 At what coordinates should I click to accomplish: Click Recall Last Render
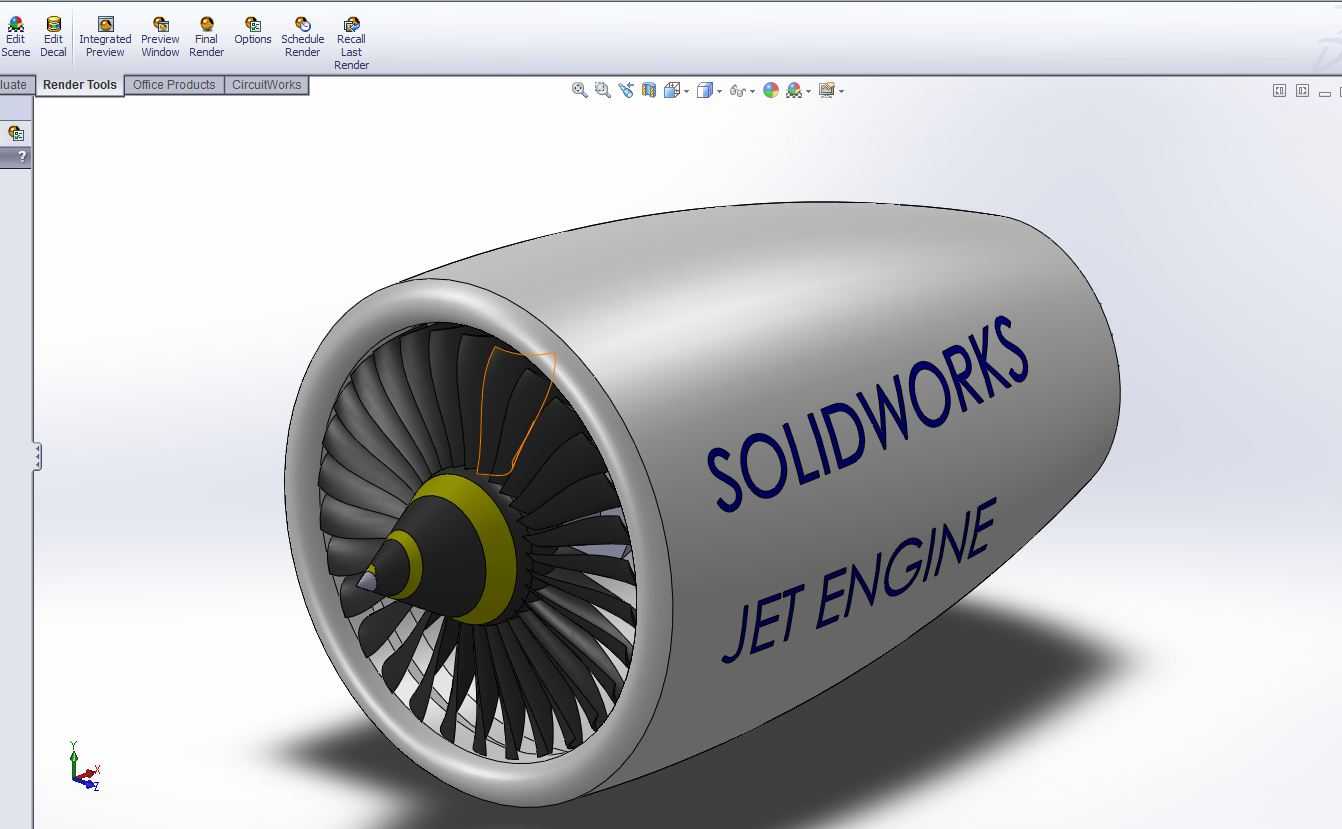(x=352, y=43)
